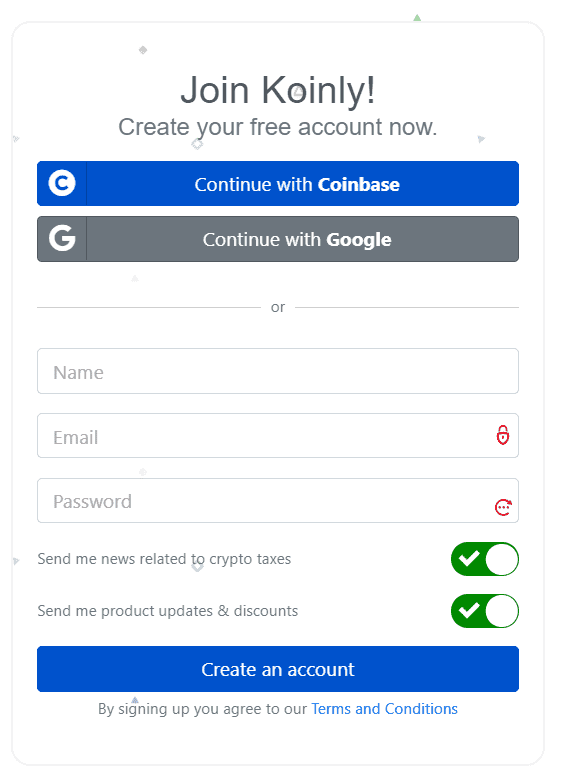Image resolution: width=570 pixels, height=783 pixels.
Task: Click into the Password field
Action: tap(278, 500)
